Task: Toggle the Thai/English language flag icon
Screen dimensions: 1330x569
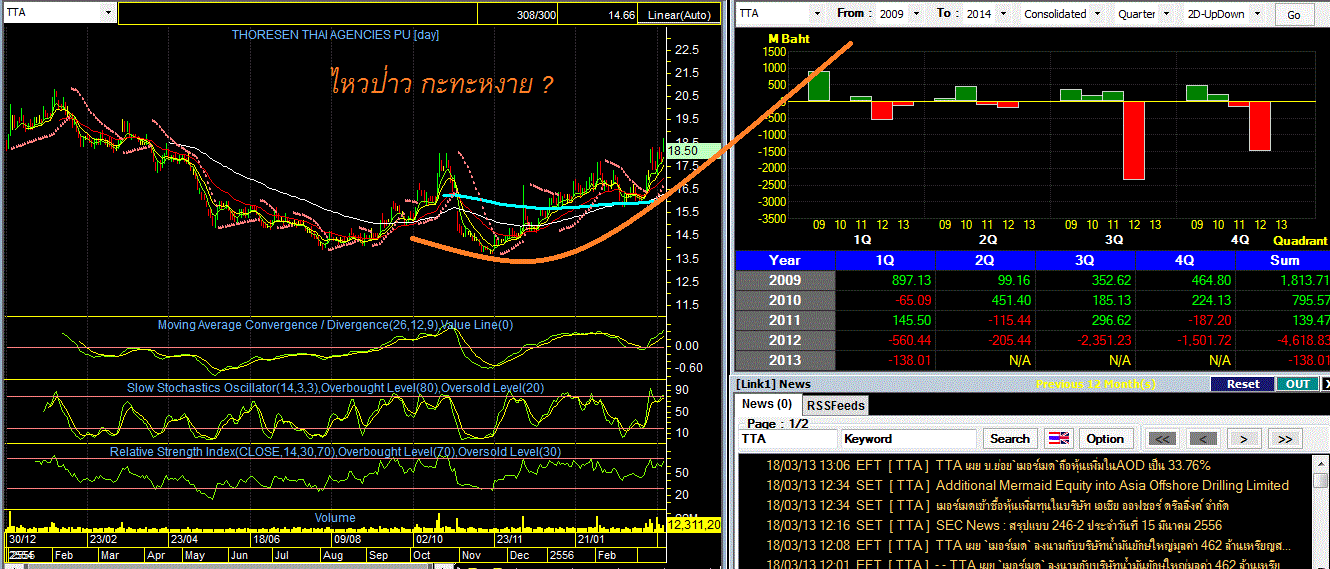Action: (x=1058, y=438)
